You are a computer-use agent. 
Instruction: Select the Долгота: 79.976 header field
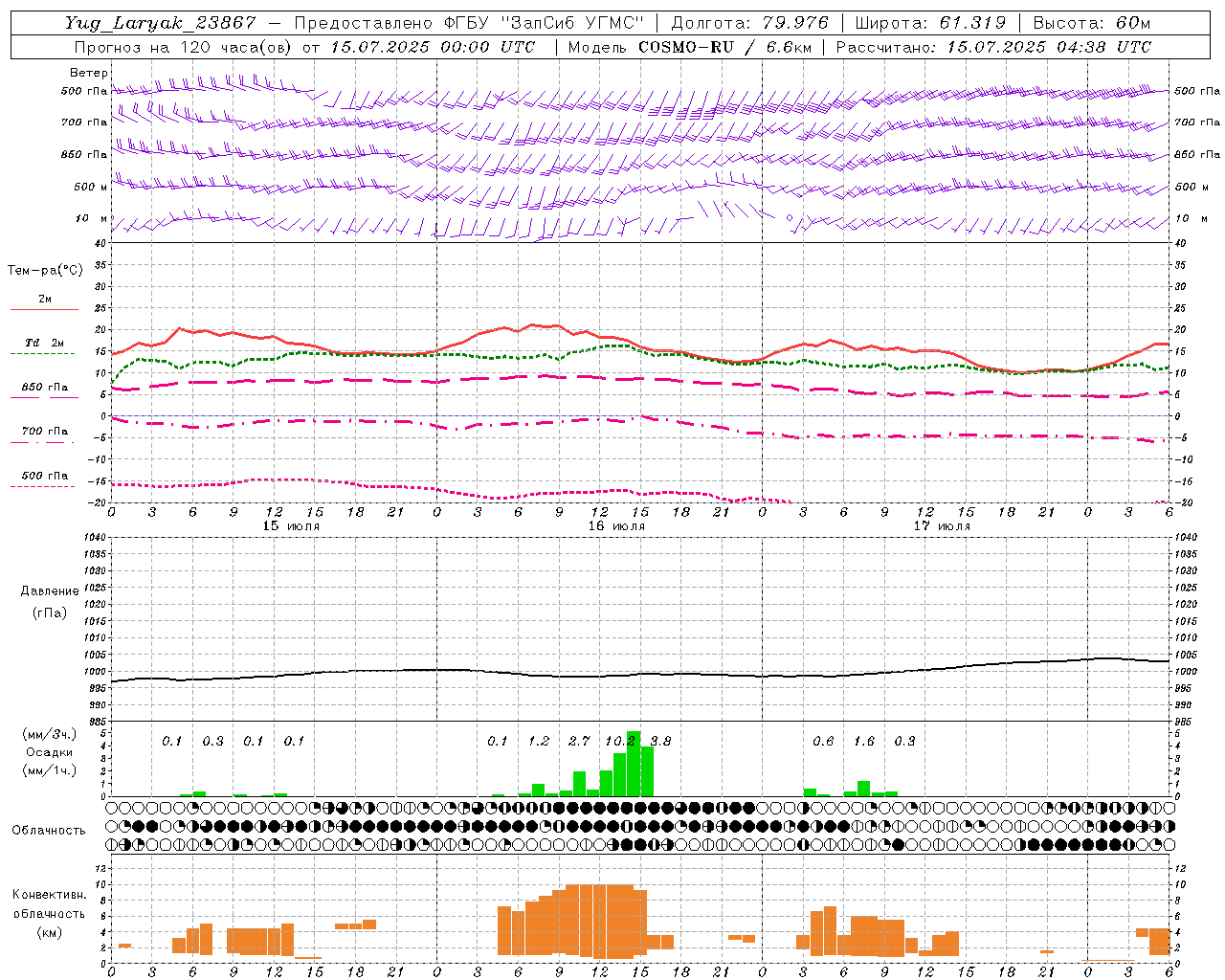coord(749,23)
